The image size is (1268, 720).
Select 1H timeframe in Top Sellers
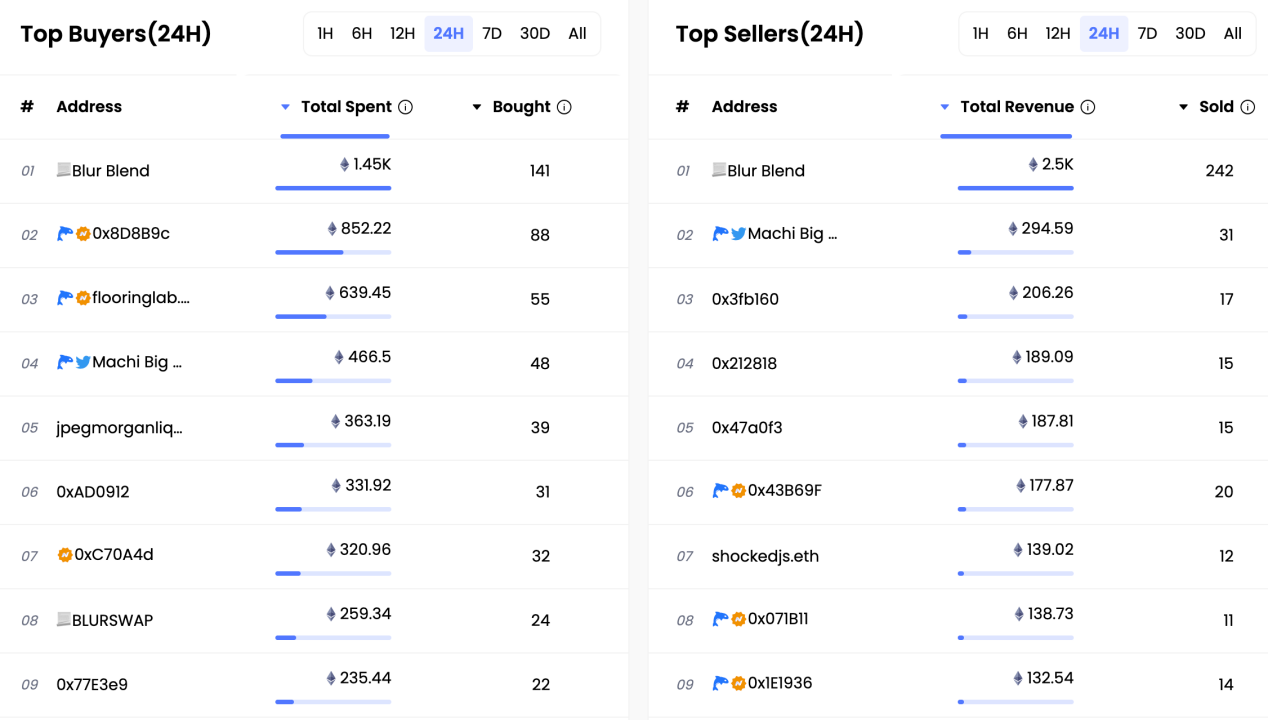981,34
